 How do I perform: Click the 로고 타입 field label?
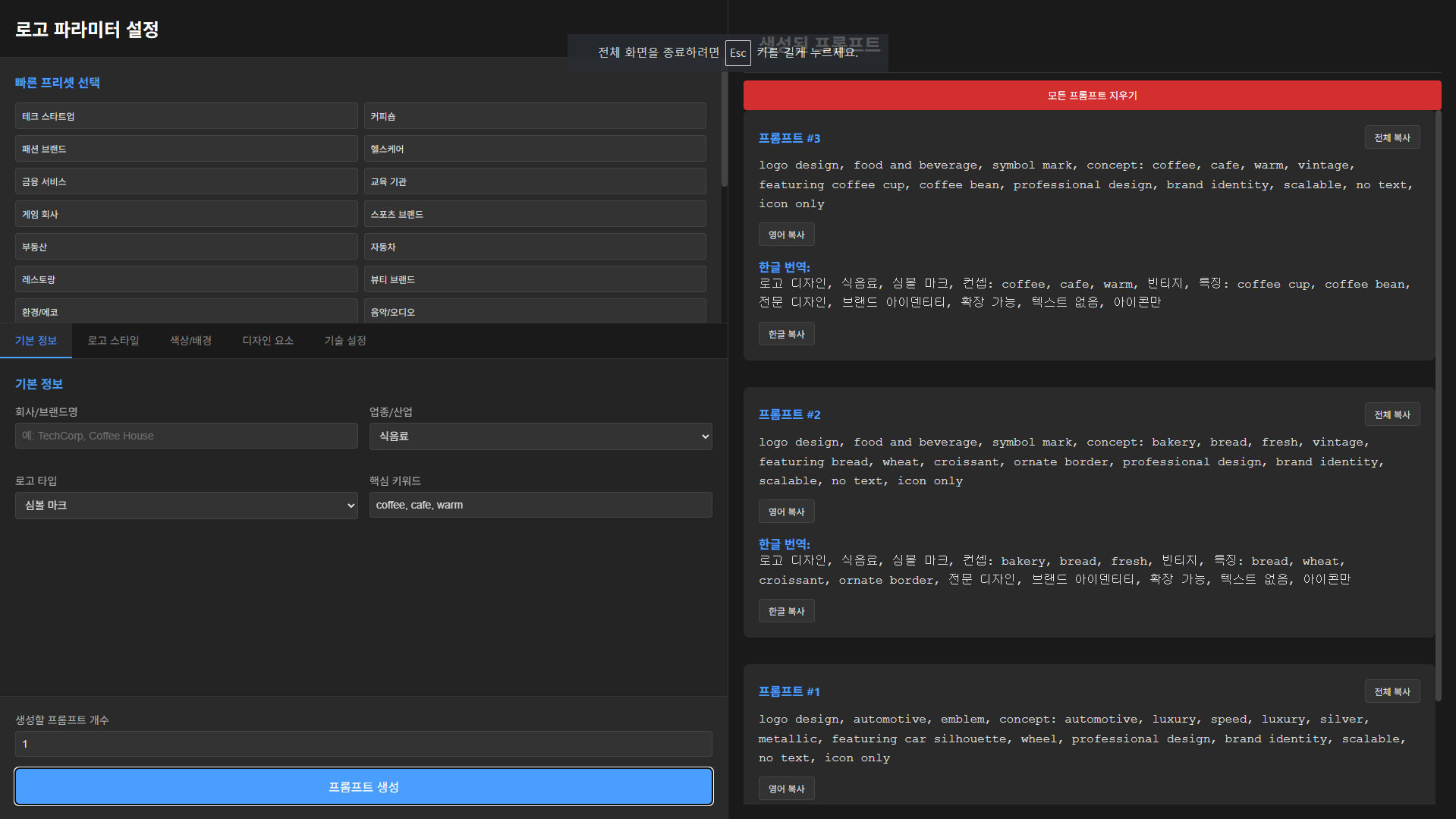coord(36,481)
